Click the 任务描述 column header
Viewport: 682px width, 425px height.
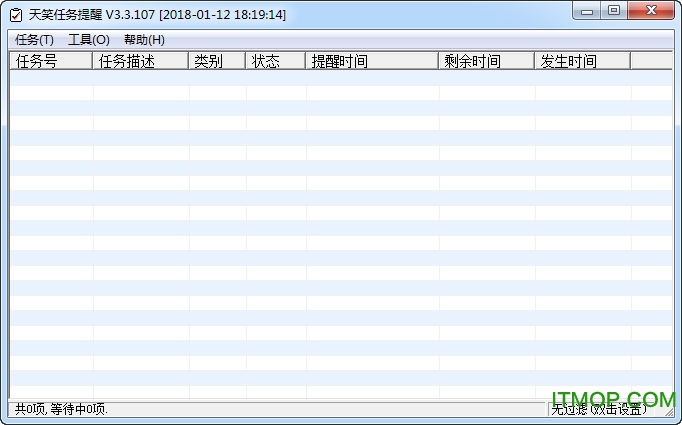click(140, 61)
